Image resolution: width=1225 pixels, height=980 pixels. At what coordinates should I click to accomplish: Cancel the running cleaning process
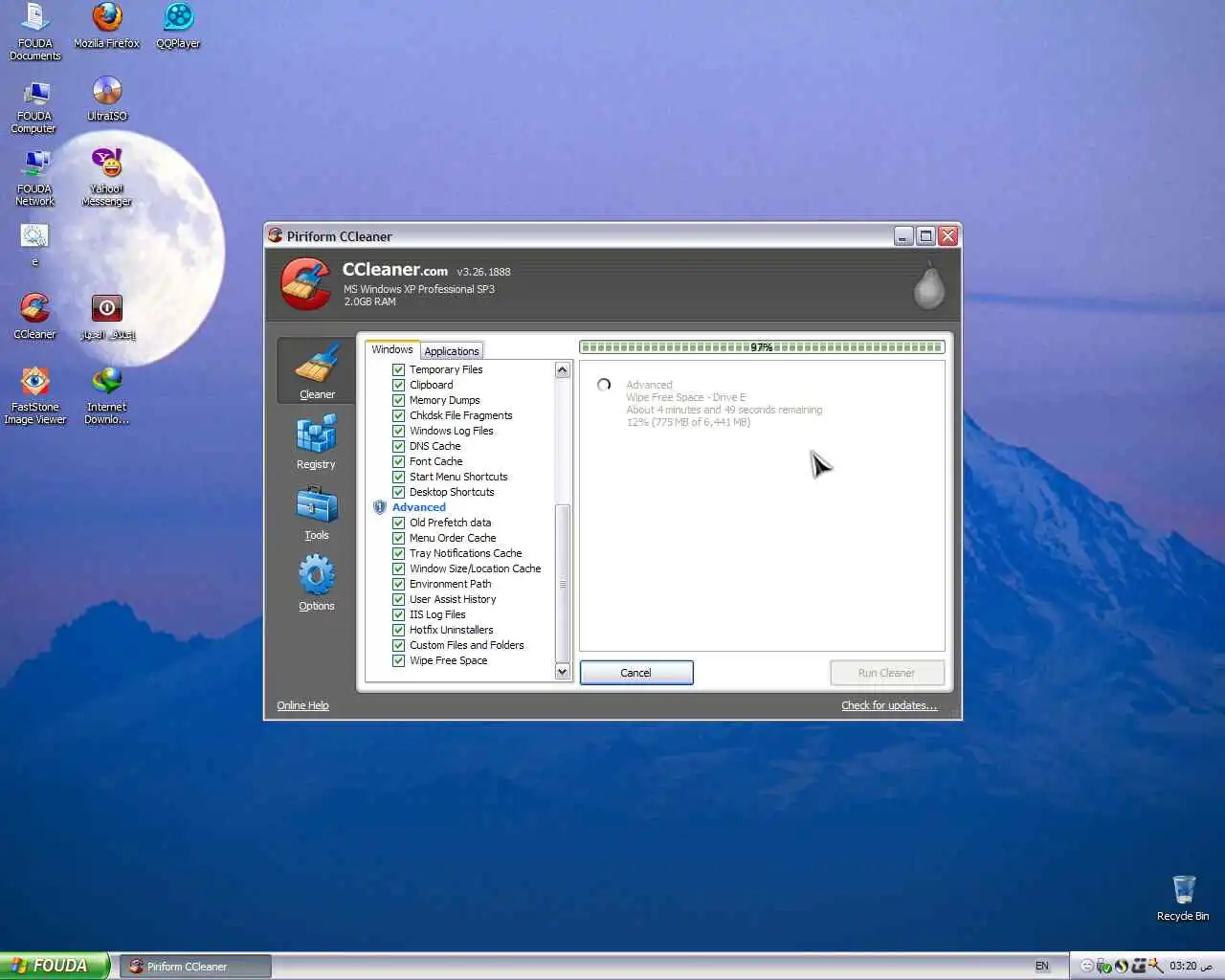coord(636,673)
